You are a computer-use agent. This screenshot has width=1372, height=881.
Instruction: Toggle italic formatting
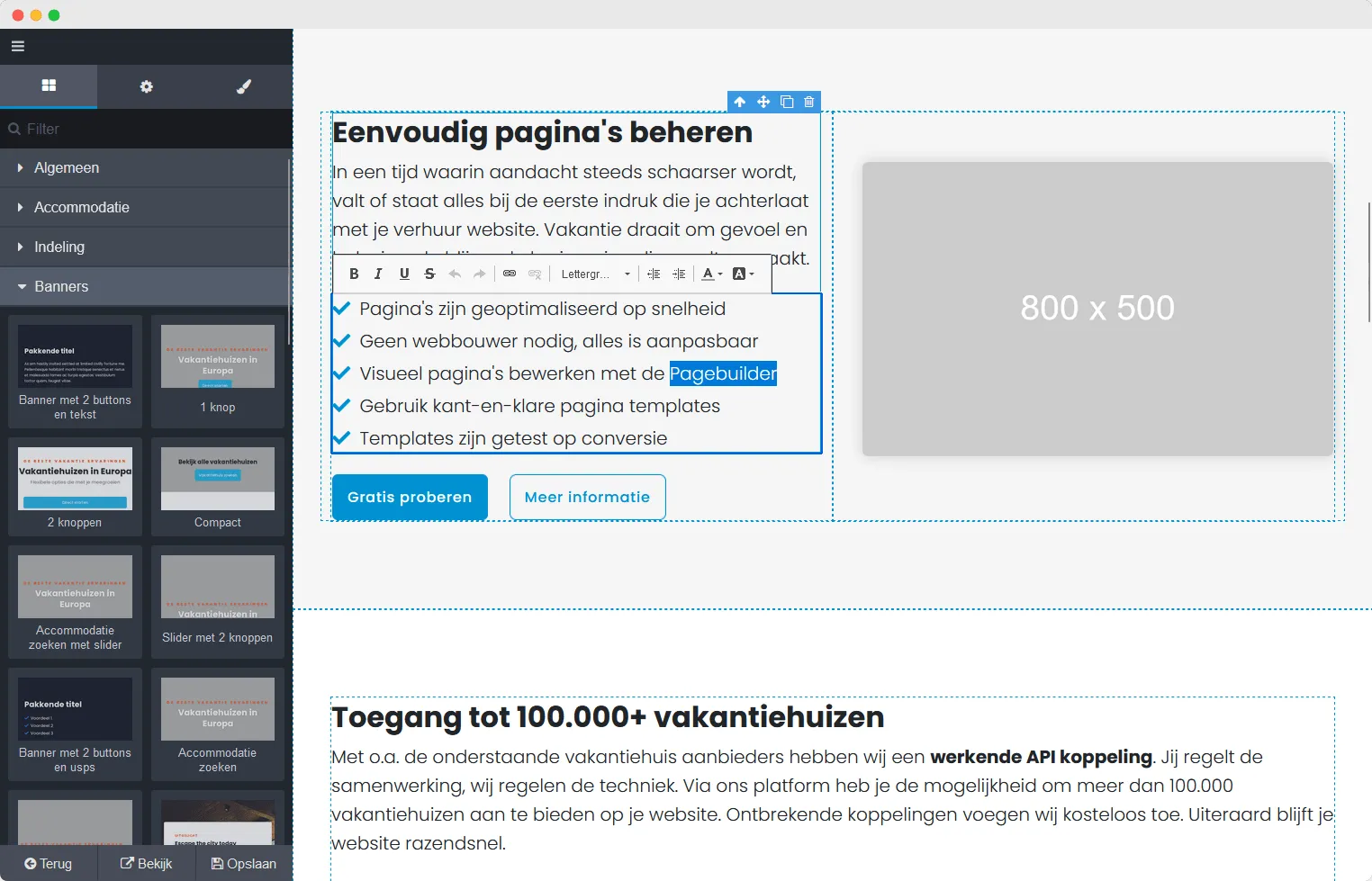[x=378, y=274]
